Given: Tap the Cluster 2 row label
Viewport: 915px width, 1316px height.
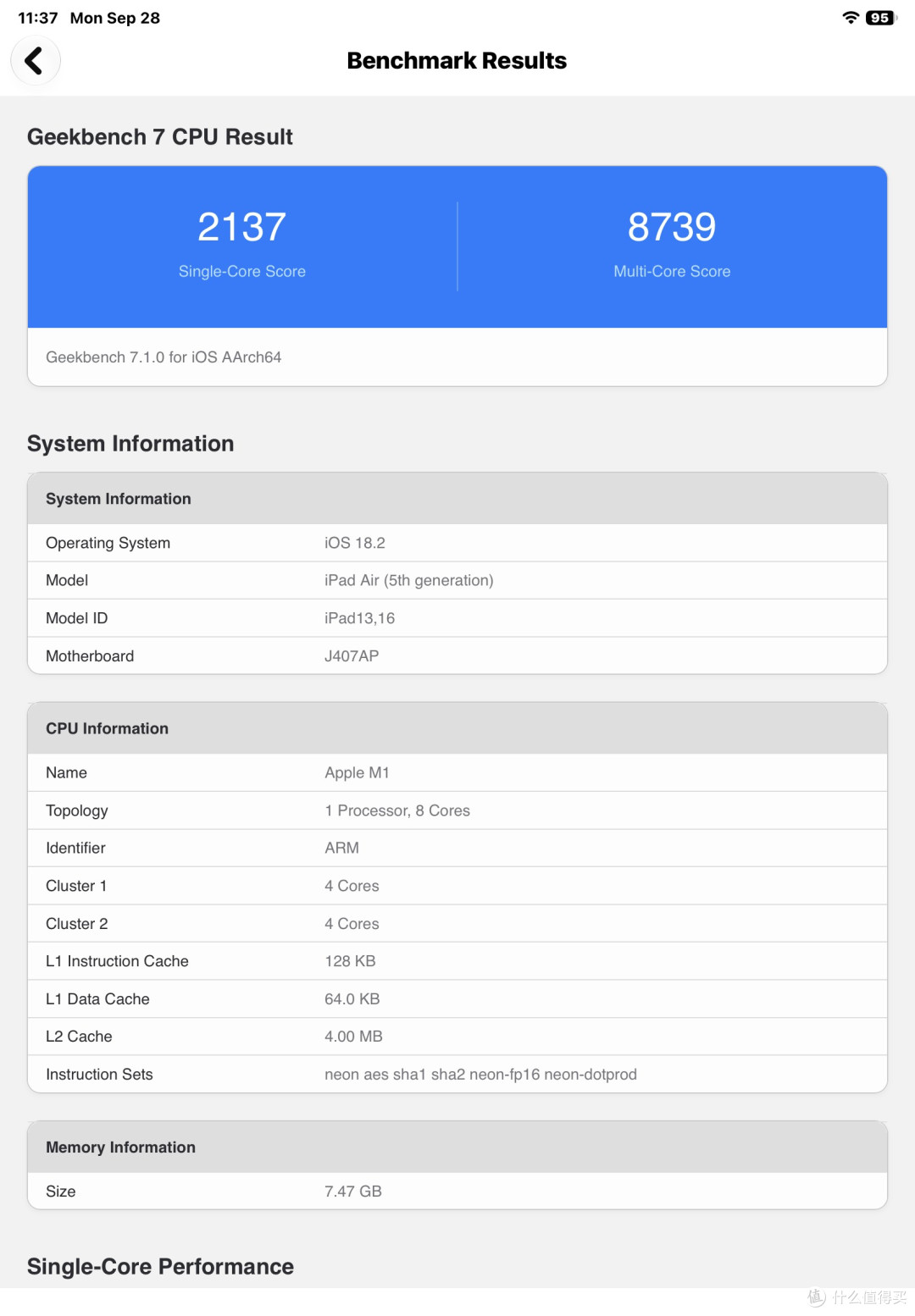Looking at the screenshot, I should click(77, 924).
